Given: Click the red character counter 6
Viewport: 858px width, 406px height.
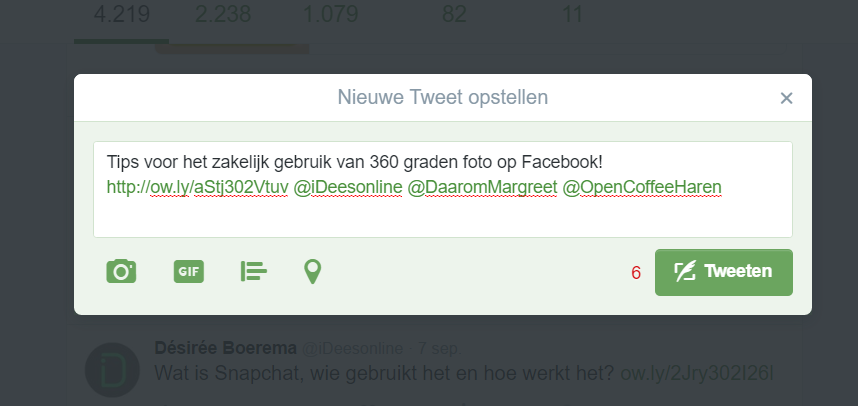Looking at the screenshot, I should [636, 272].
